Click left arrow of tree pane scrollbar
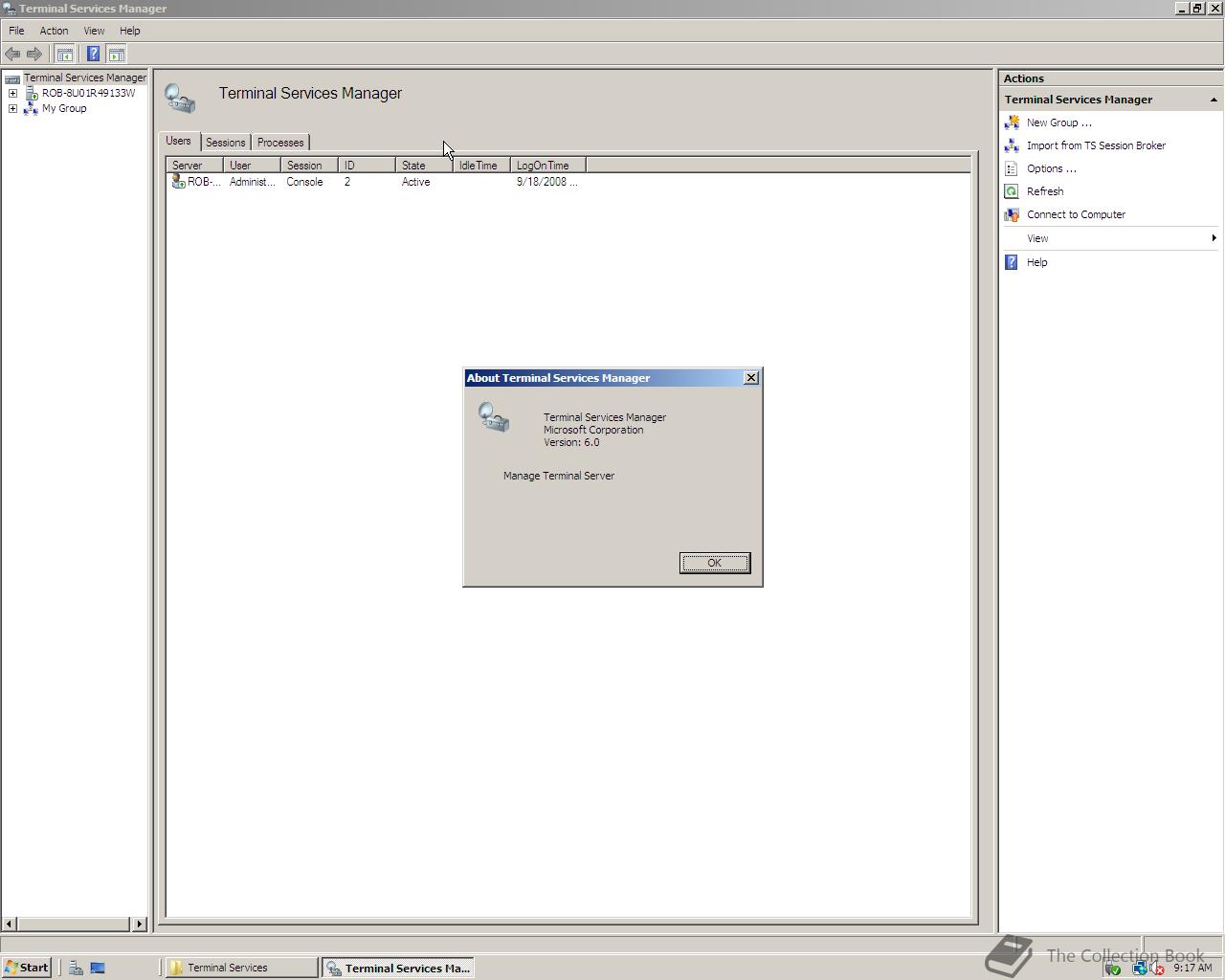Viewport: 1225px width, 980px height. pos(9,924)
